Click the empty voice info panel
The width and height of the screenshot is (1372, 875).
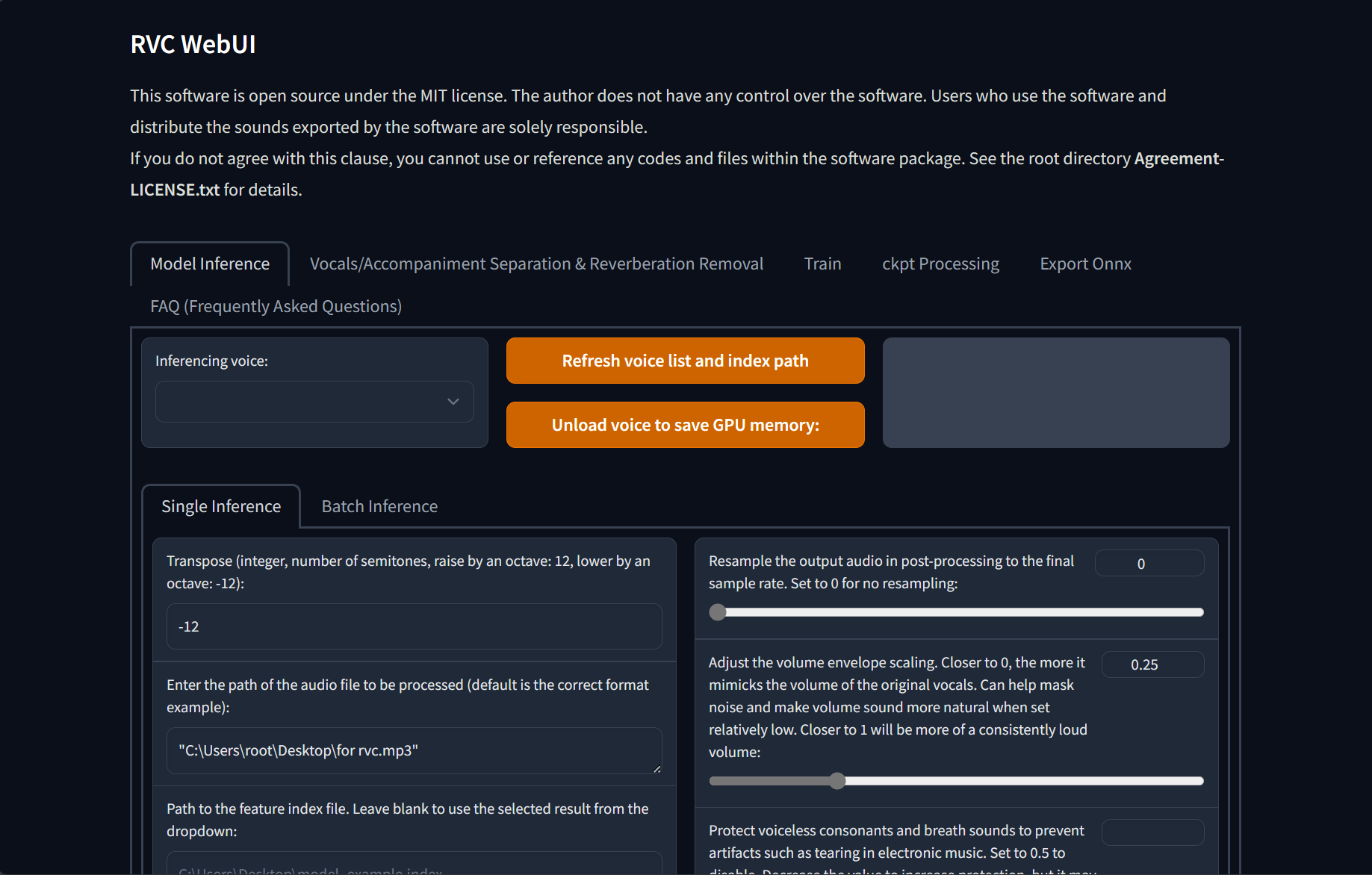point(1055,393)
